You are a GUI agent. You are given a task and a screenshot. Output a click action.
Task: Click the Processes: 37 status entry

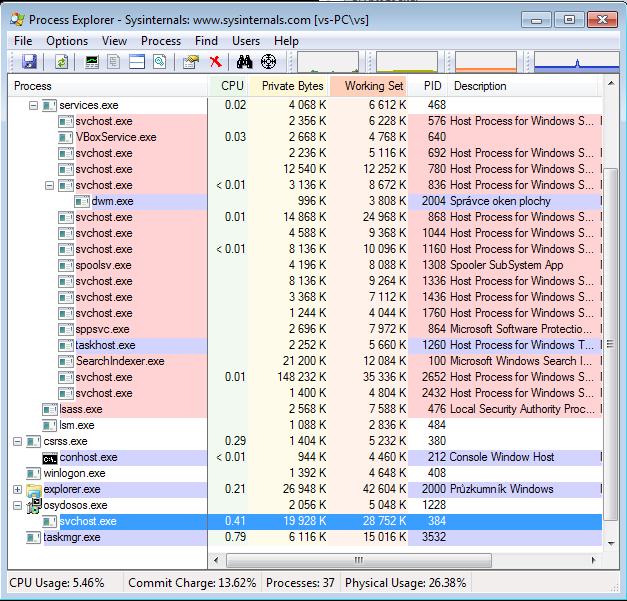coord(300,583)
